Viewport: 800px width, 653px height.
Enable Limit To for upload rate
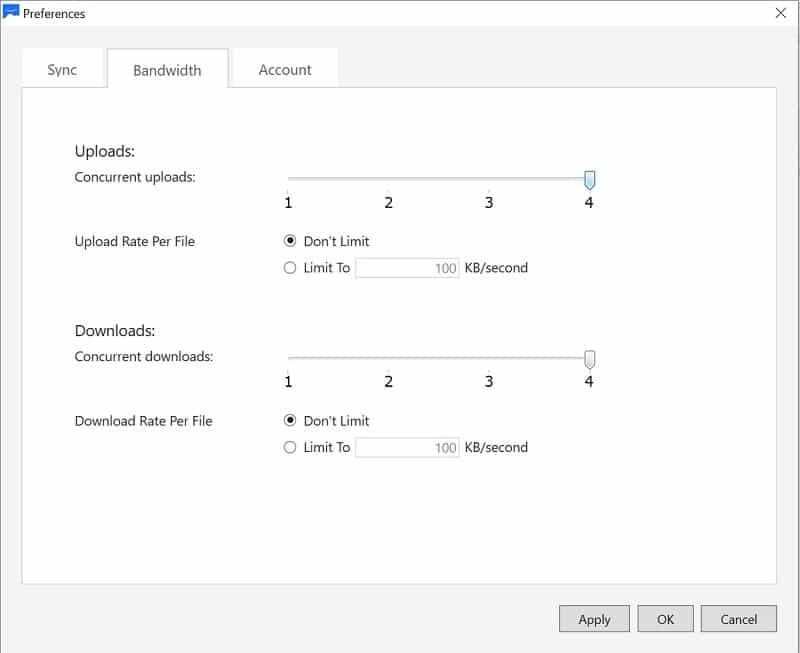[x=291, y=268]
